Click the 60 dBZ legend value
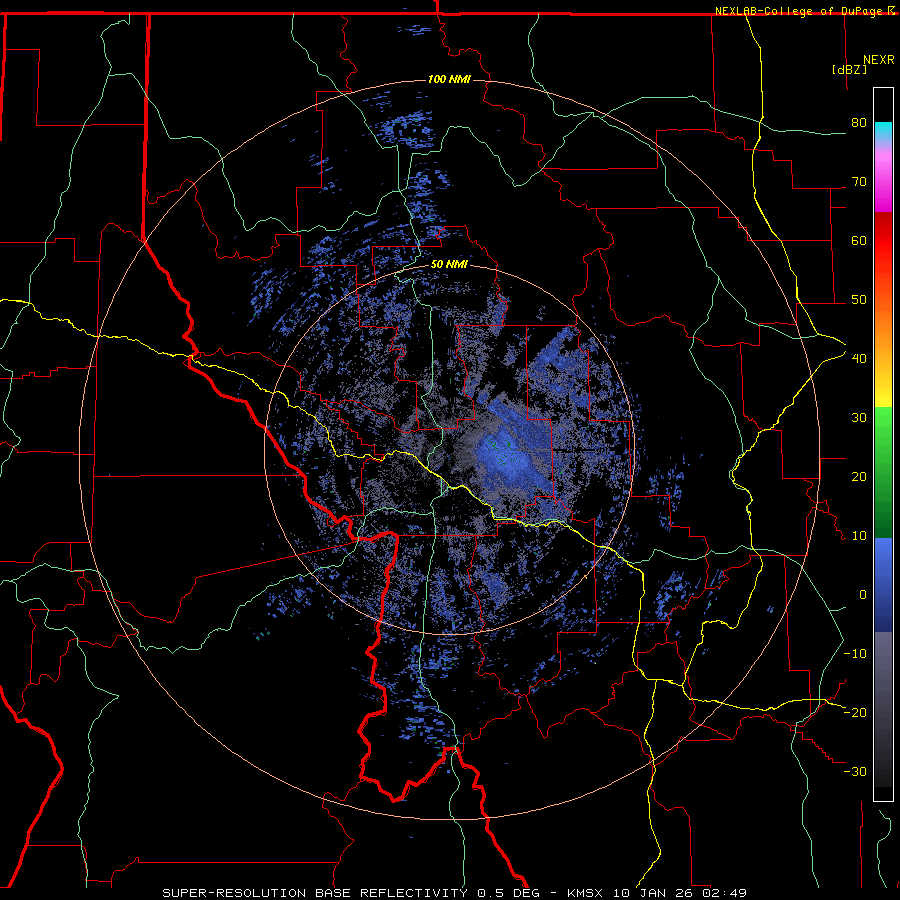This screenshot has height=900, width=900. point(859,240)
